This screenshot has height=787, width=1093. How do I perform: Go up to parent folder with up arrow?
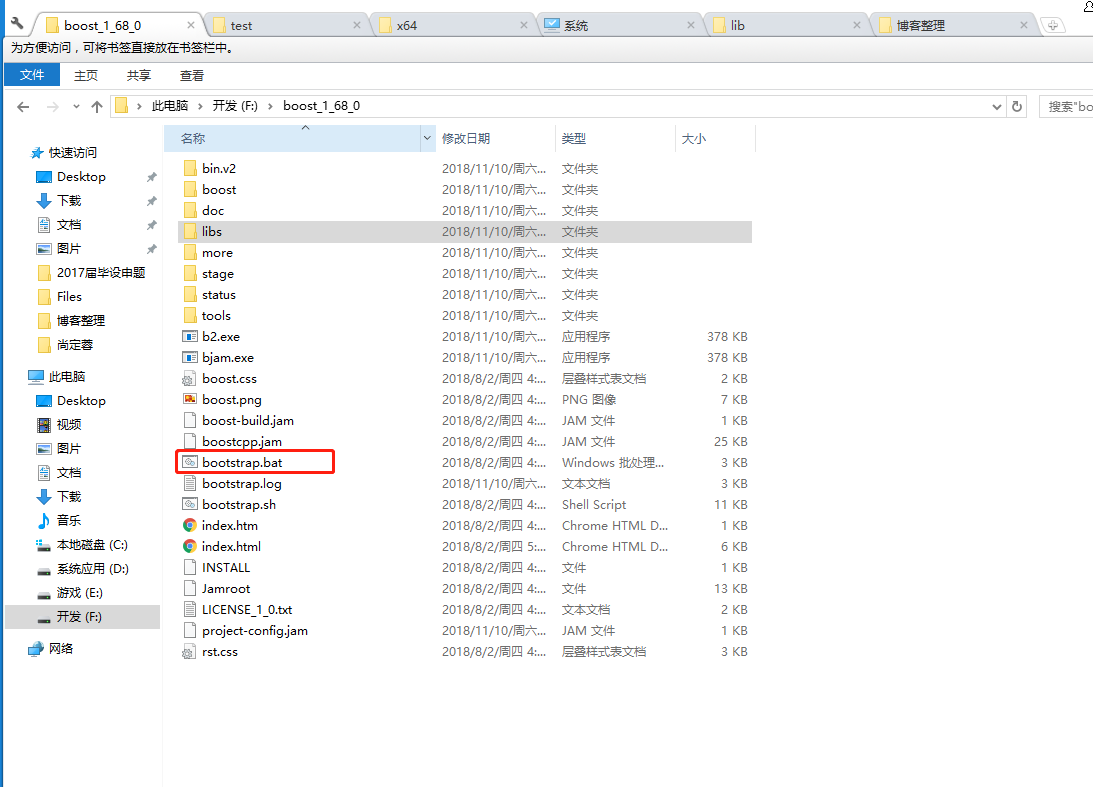point(95,106)
